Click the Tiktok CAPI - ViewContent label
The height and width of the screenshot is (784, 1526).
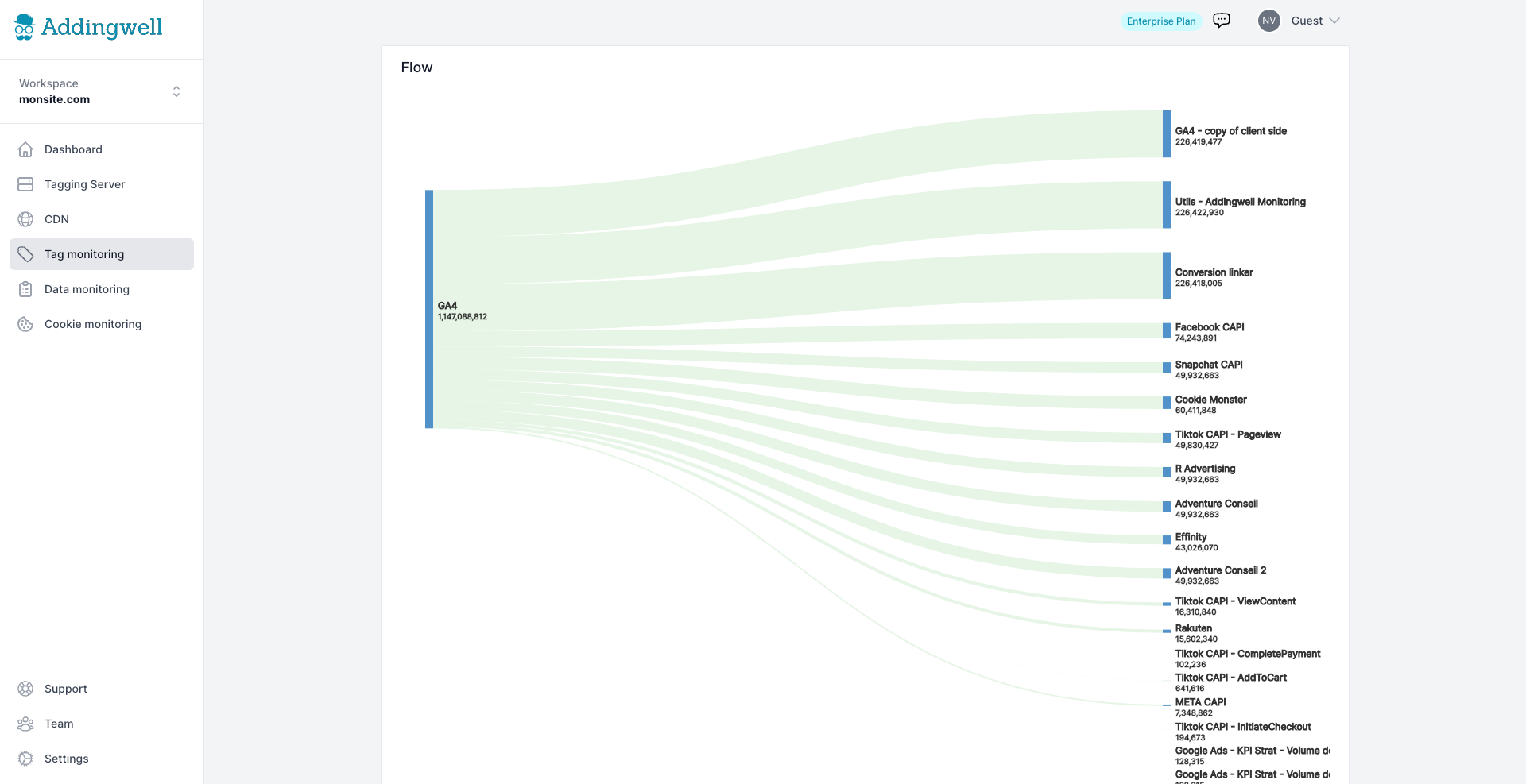click(1236, 601)
